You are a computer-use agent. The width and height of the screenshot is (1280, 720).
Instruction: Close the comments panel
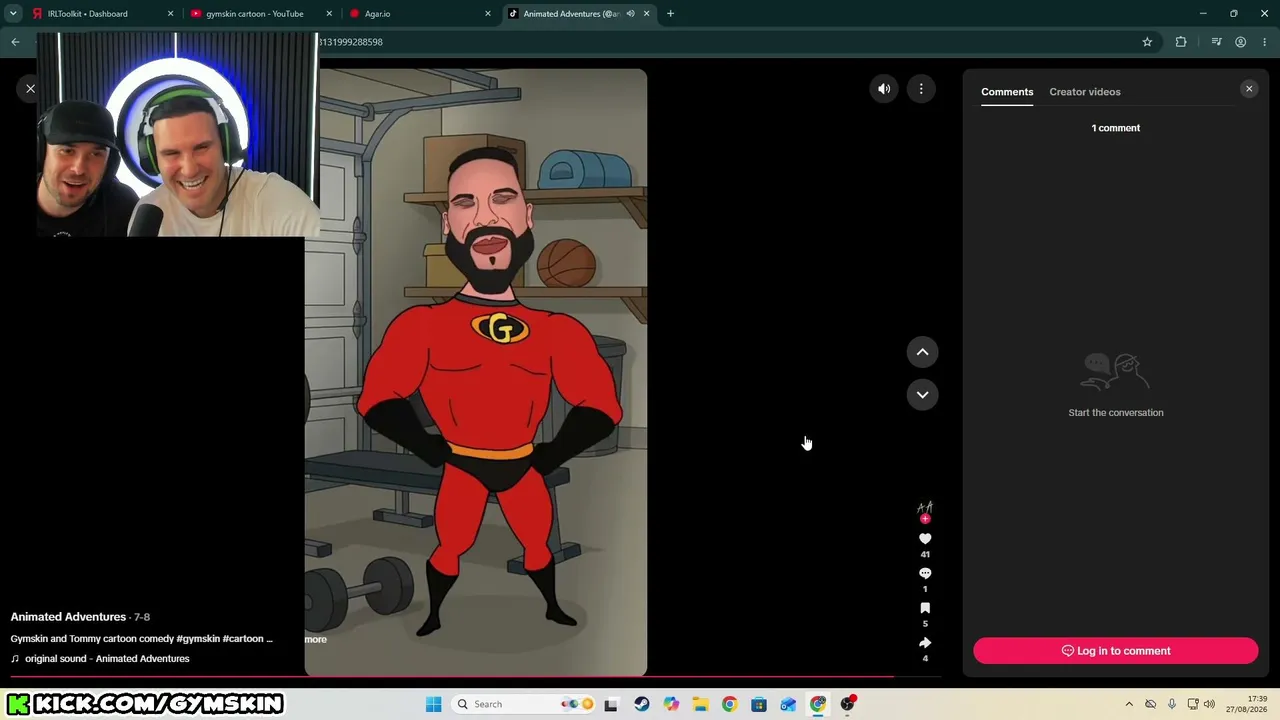[1249, 89]
